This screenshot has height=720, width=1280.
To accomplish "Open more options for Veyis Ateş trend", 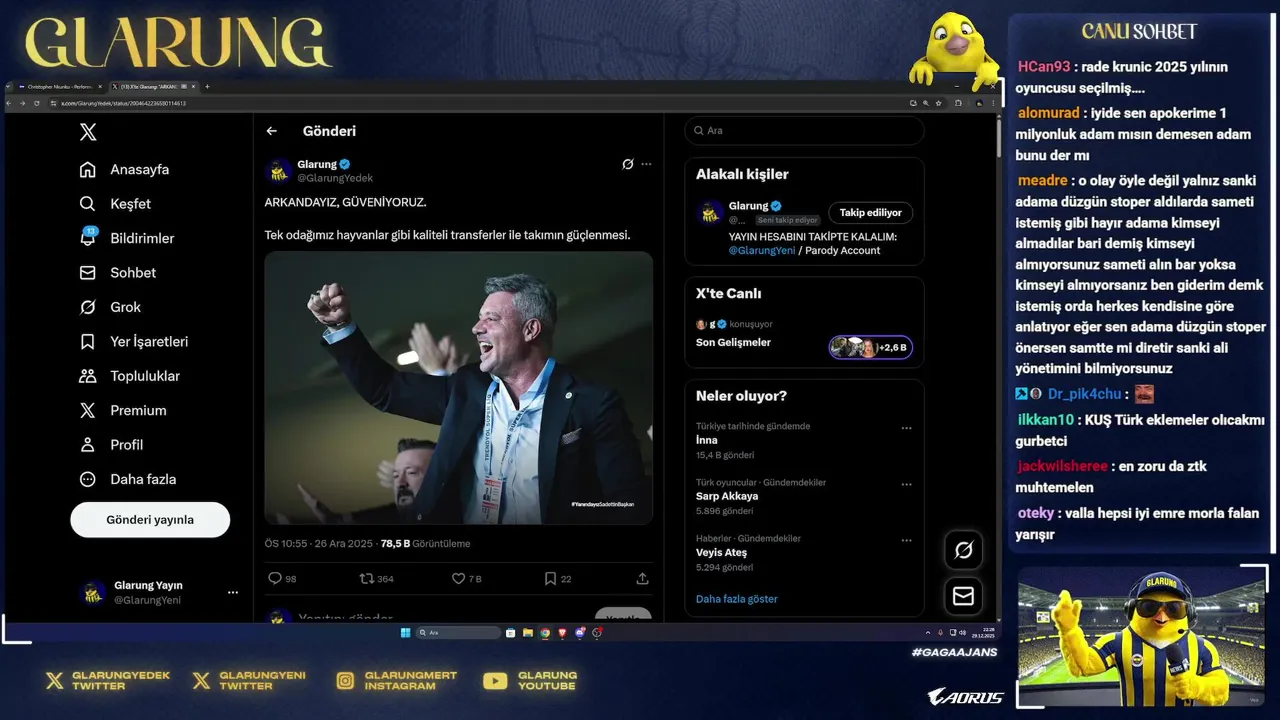I will click(906, 540).
